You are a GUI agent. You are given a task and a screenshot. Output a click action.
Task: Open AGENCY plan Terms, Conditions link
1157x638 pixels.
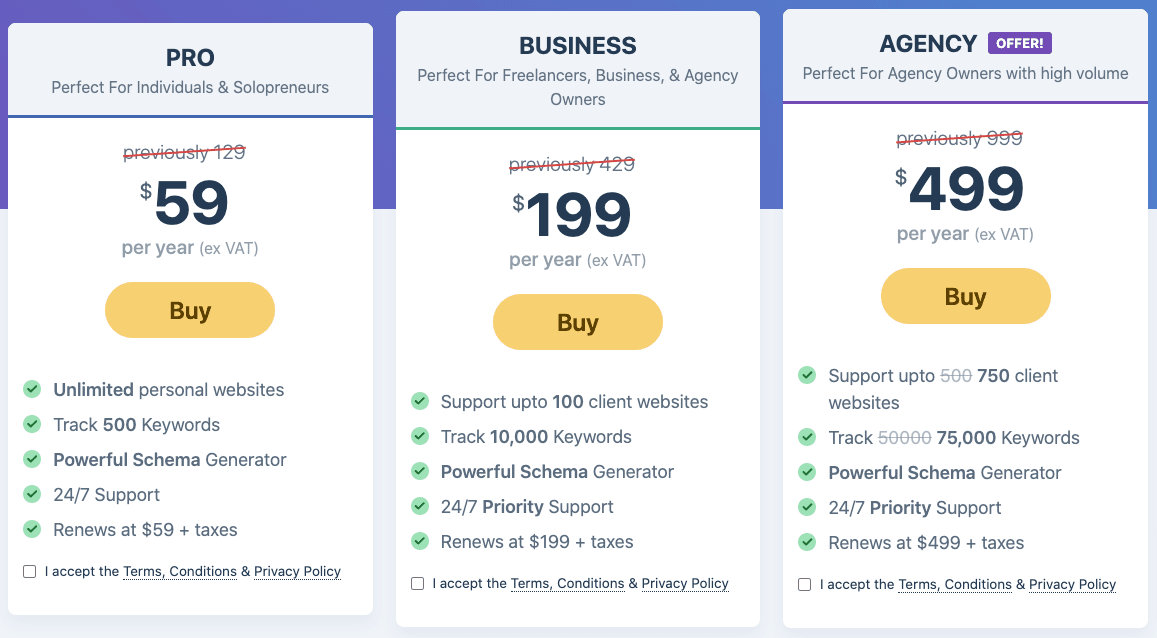click(x=955, y=585)
